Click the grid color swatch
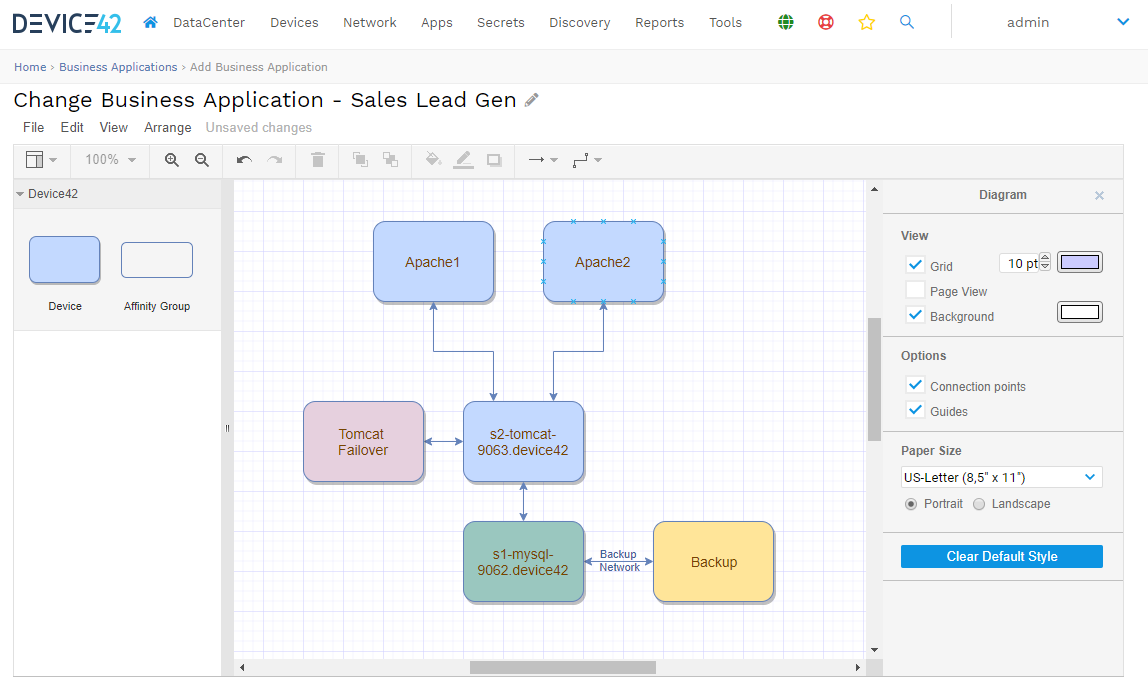This screenshot has width=1148, height=686. 1080,262
